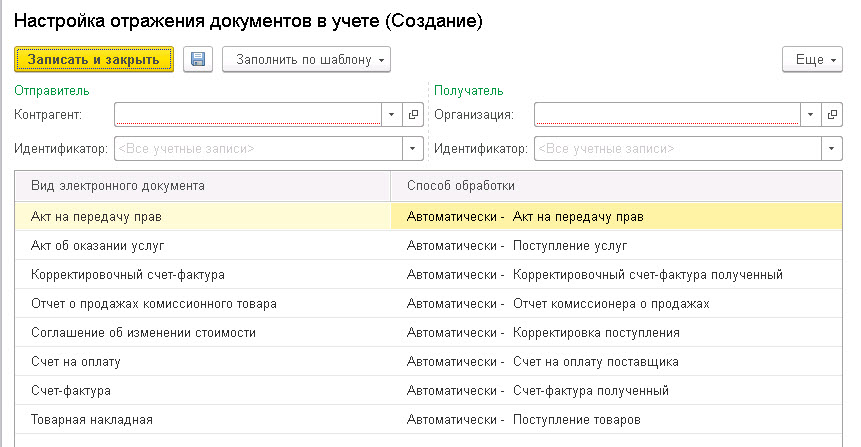
Task: Click into the Контрагент input field
Action: click(x=248, y=115)
